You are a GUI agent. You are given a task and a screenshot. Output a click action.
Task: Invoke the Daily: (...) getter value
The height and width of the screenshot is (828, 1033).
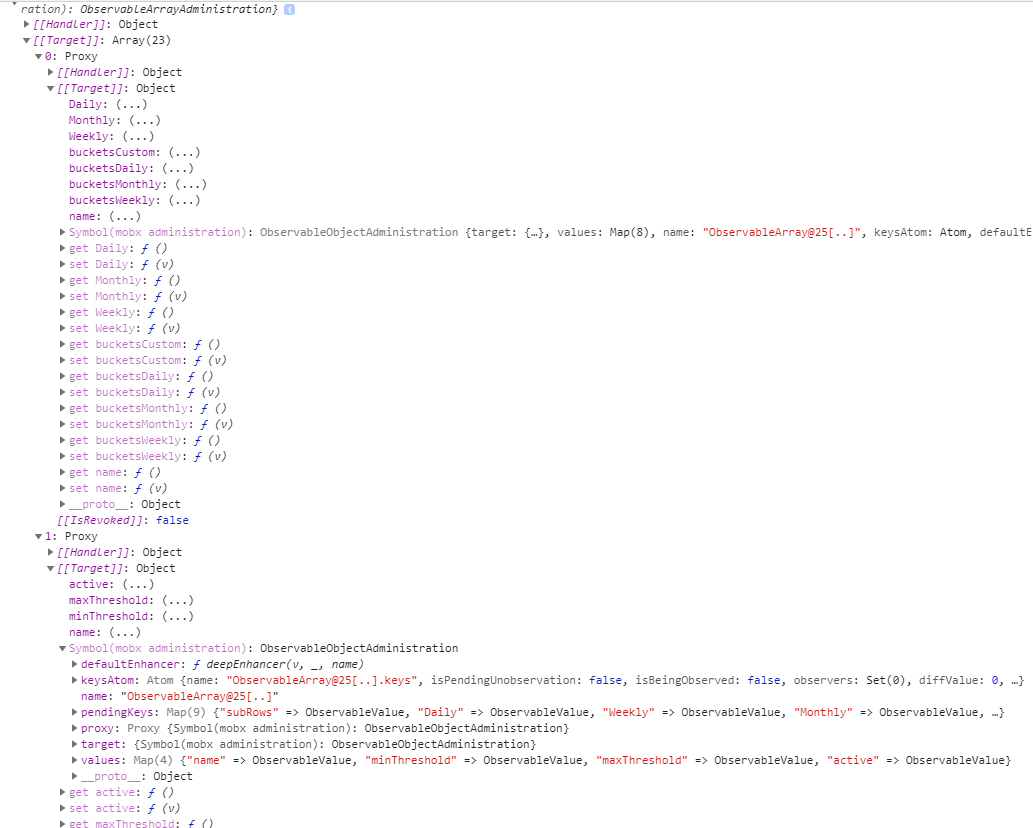[131, 104]
